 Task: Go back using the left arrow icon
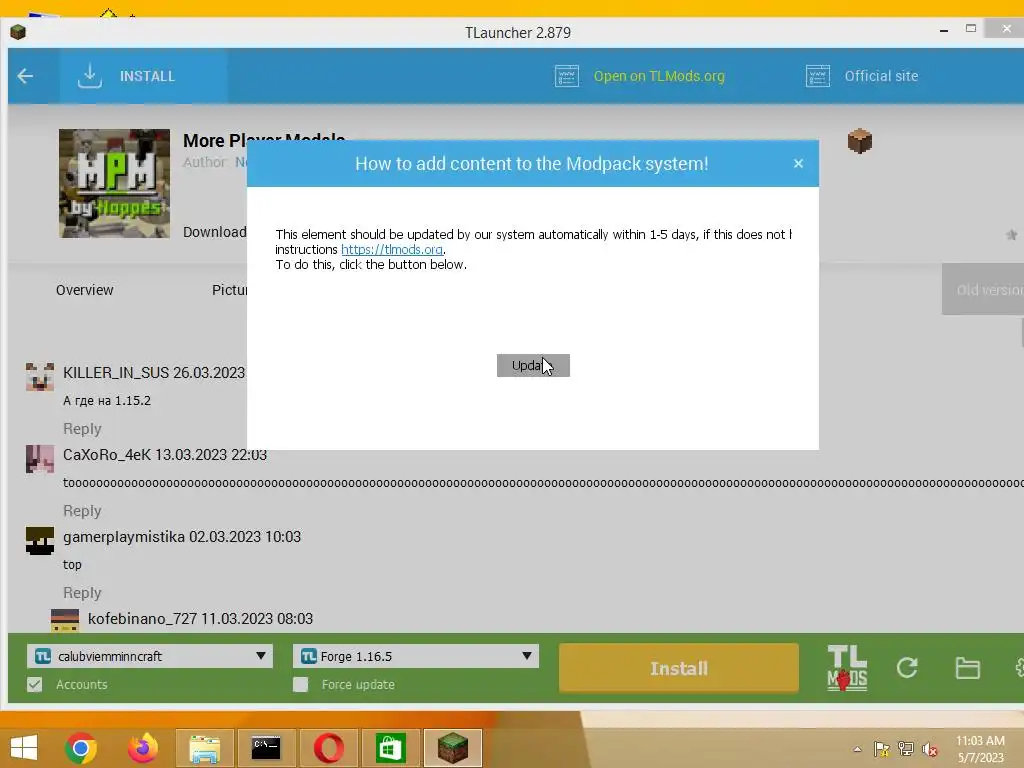25,76
